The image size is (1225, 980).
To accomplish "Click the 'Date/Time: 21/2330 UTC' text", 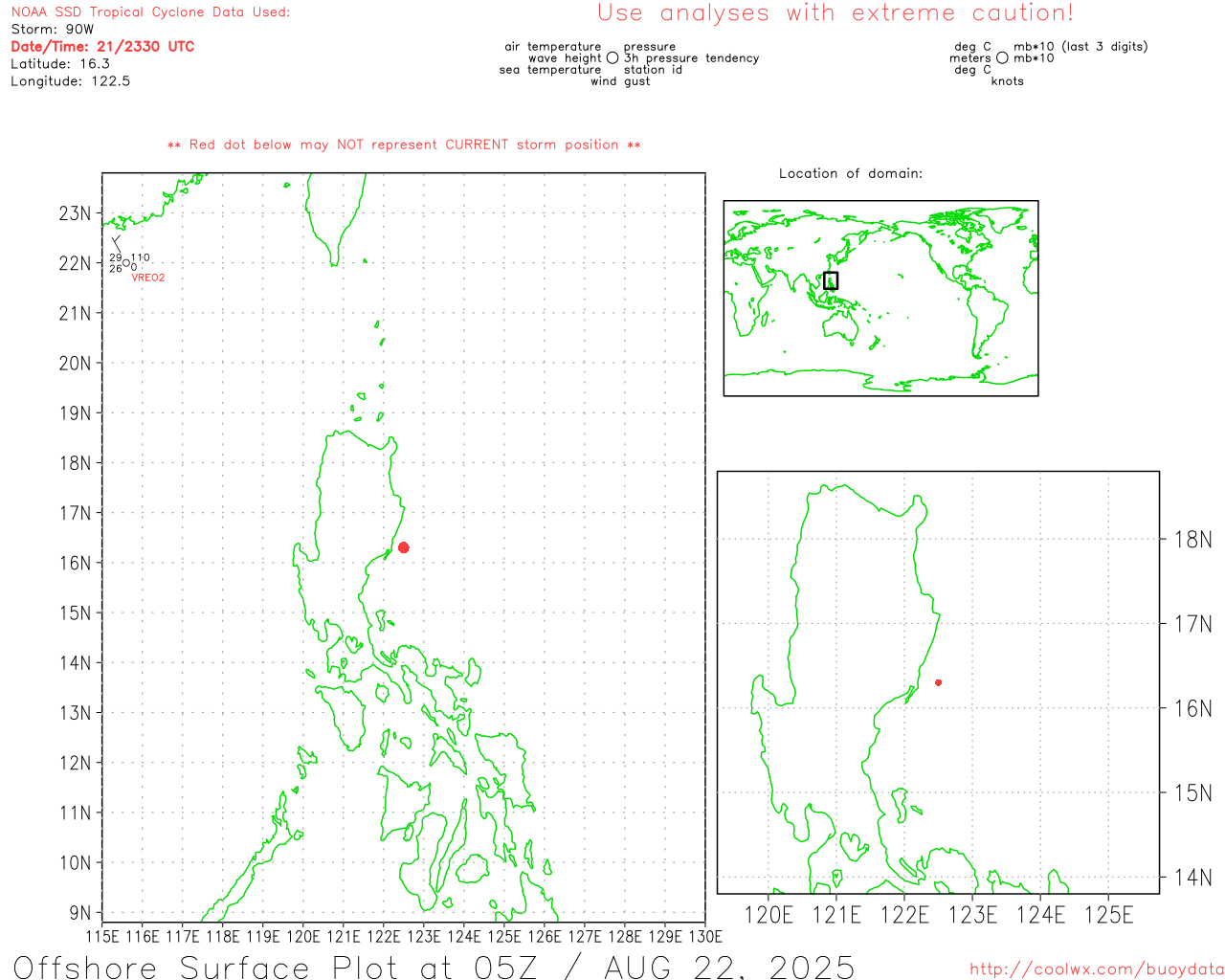I will 102,47.
